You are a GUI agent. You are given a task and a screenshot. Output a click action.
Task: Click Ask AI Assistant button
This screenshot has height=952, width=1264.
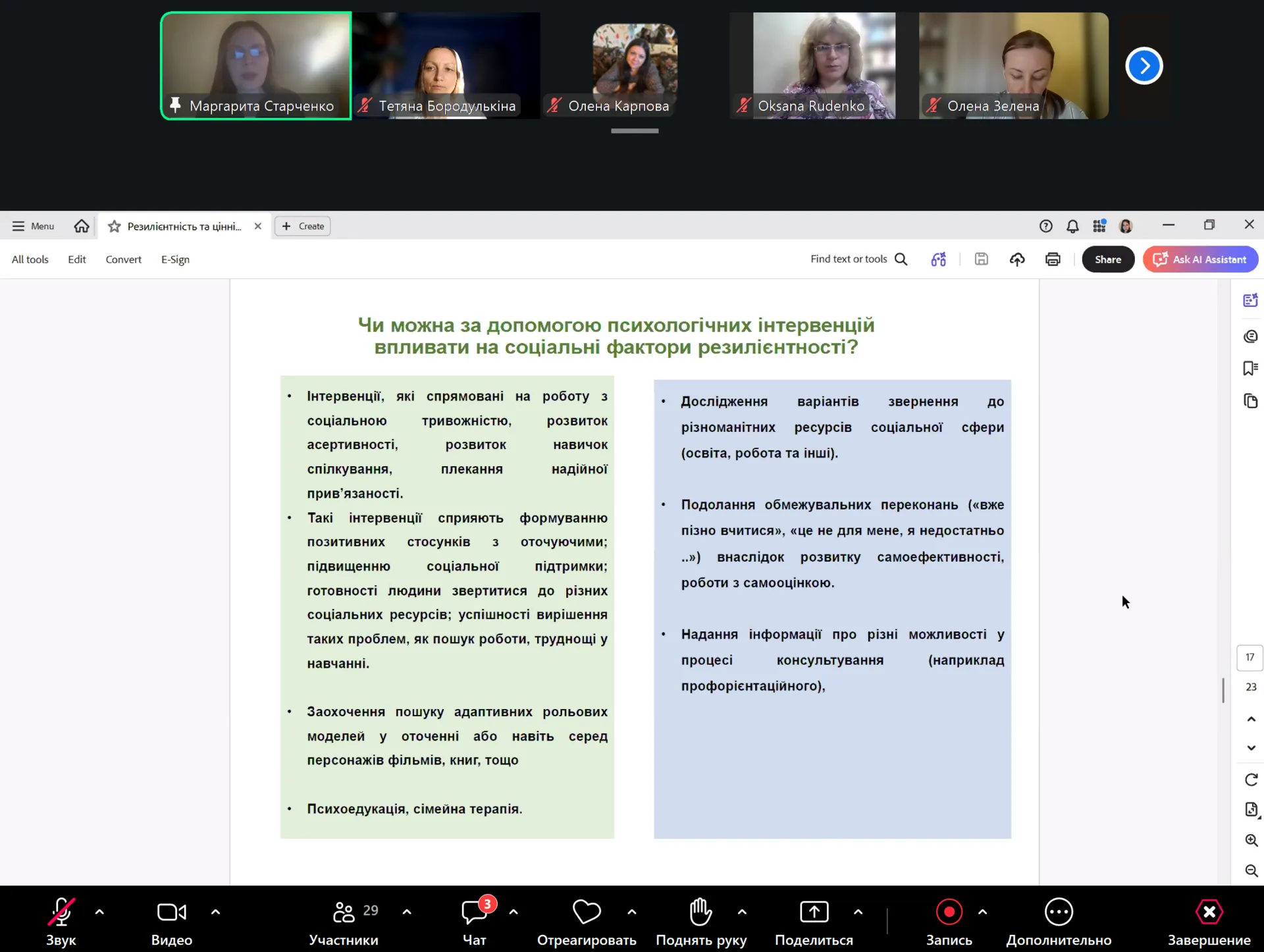pyautogui.click(x=1200, y=259)
